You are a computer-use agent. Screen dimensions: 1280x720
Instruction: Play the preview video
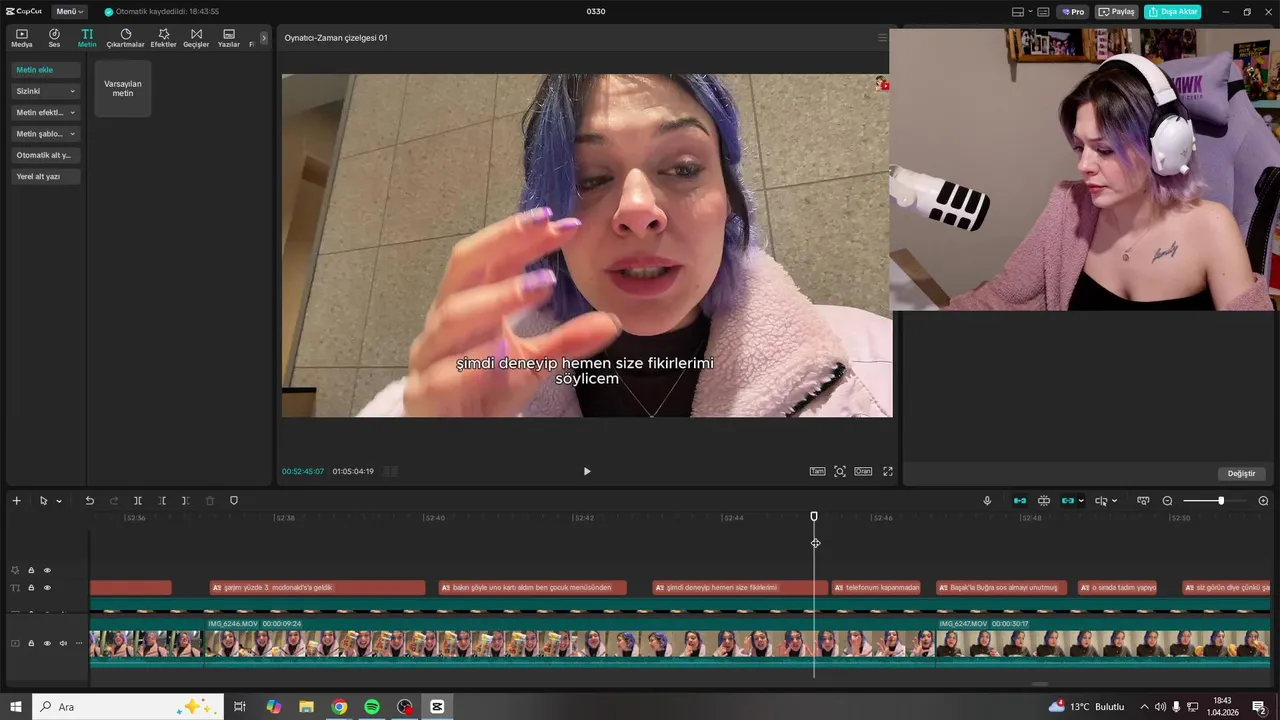587,471
